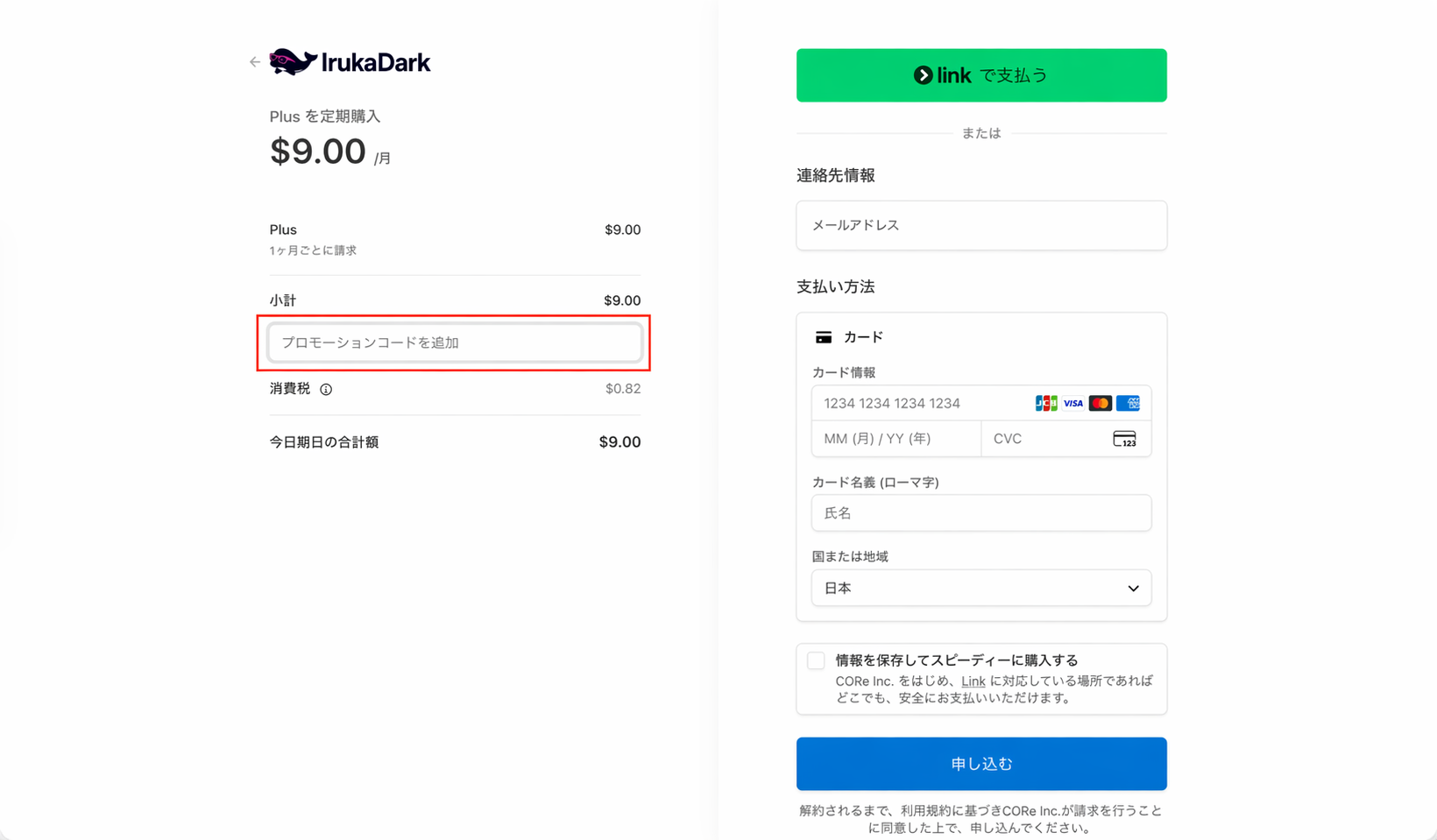Click the Mastercard card brand icon
The image size is (1437, 840).
tap(1101, 403)
